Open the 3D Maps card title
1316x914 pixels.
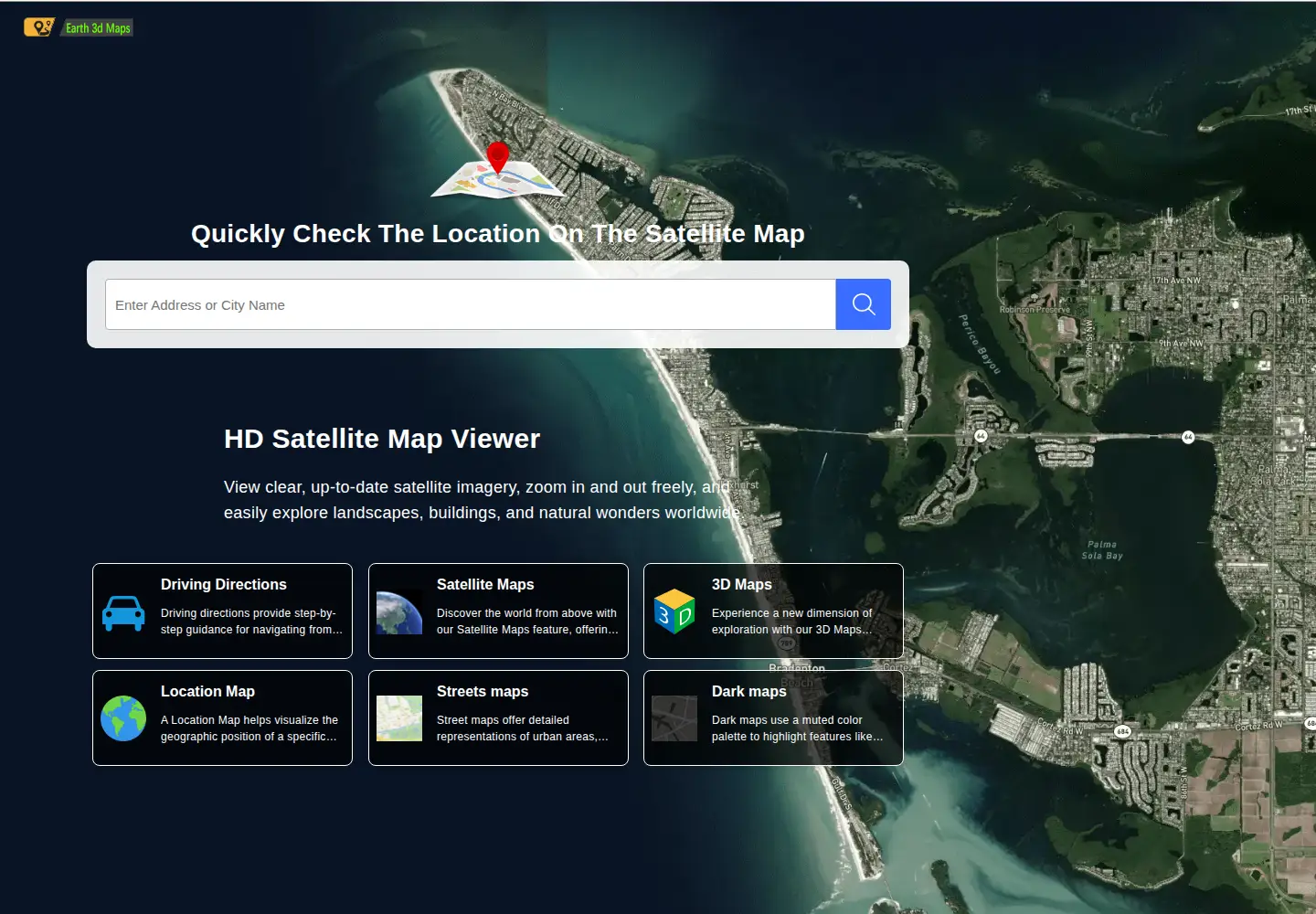pyautogui.click(x=742, y=584)
